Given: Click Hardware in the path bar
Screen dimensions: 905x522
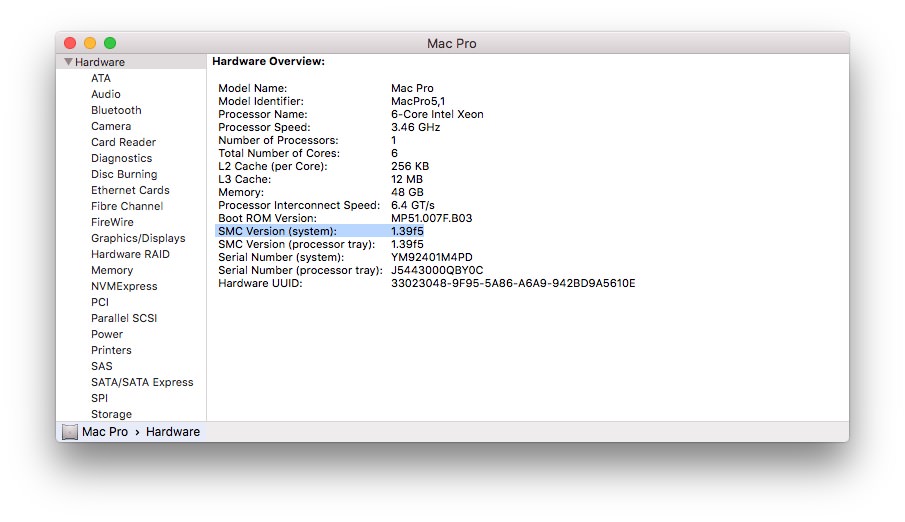Looking at the screenshot, I should 173,432.
